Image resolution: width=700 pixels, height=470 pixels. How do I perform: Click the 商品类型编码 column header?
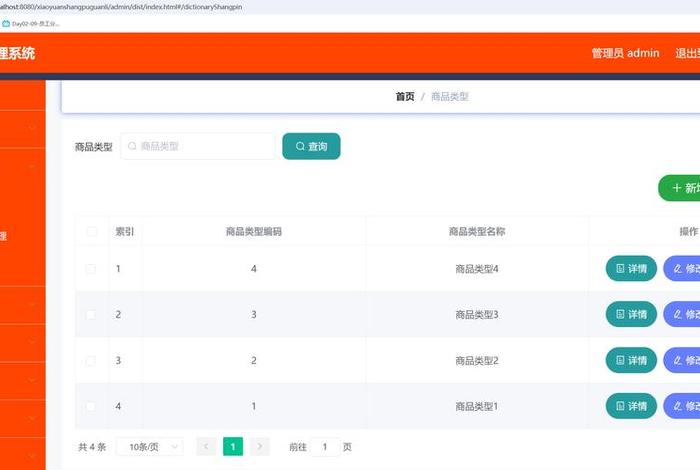coord(254,231)
